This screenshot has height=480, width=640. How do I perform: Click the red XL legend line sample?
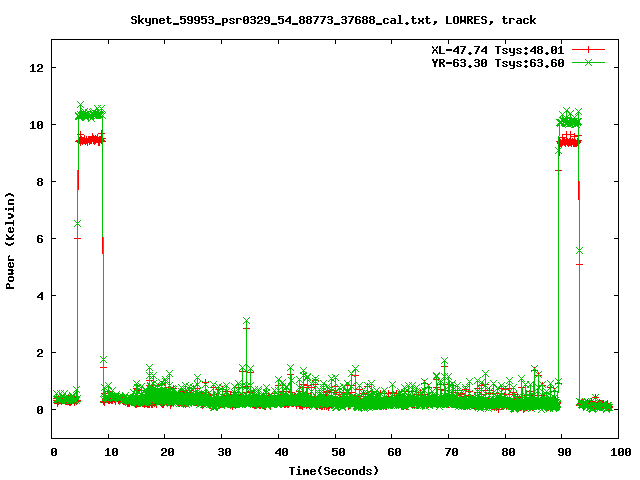588,50
